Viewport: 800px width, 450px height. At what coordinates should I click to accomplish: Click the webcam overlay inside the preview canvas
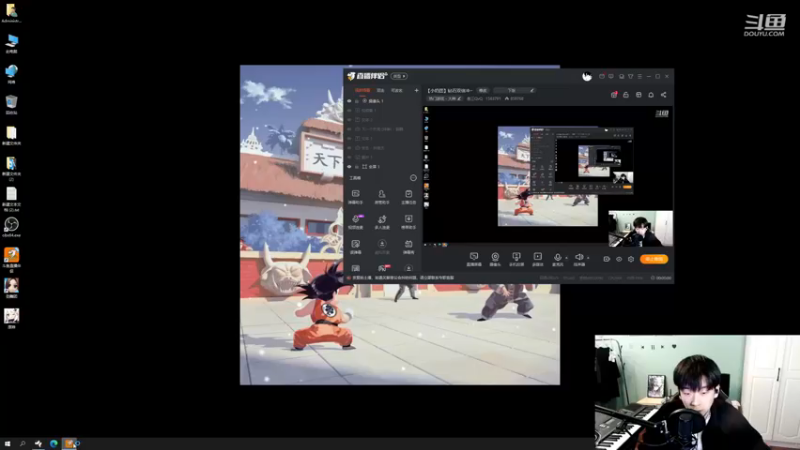(640, 229)
